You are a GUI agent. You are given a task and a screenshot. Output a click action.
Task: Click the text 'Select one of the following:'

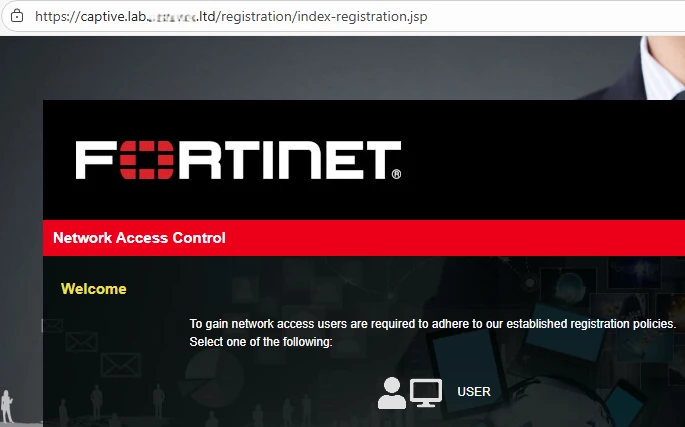click(x=261, y=342)
